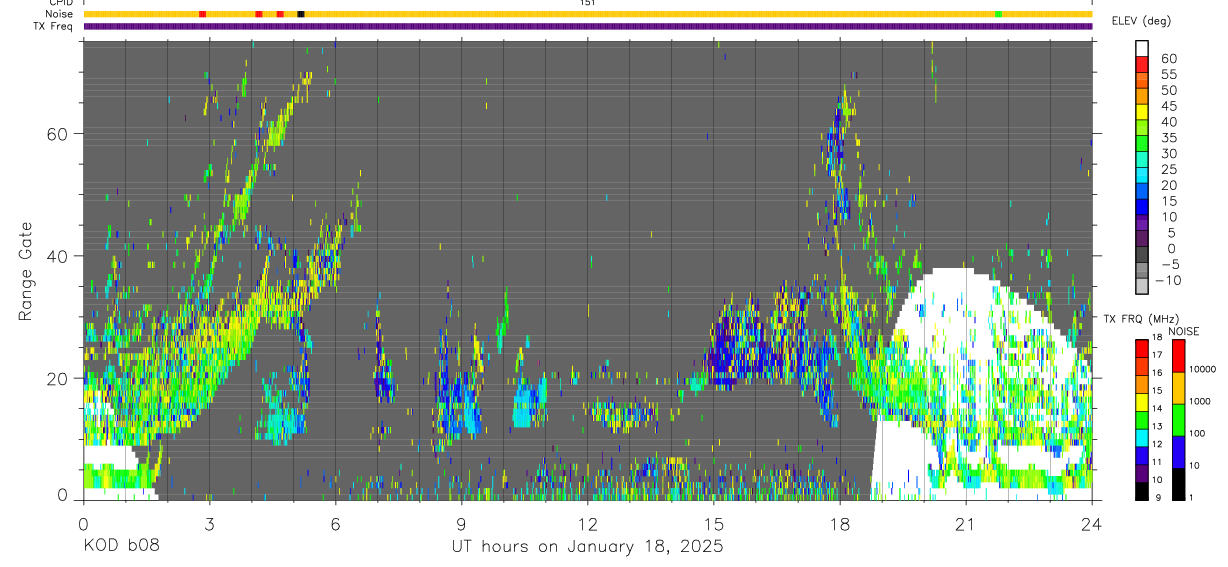Click the '11' label on the TX FRQ colorbar
This screenshot has width=1228, height=567.
click(x=1157, y=461)
